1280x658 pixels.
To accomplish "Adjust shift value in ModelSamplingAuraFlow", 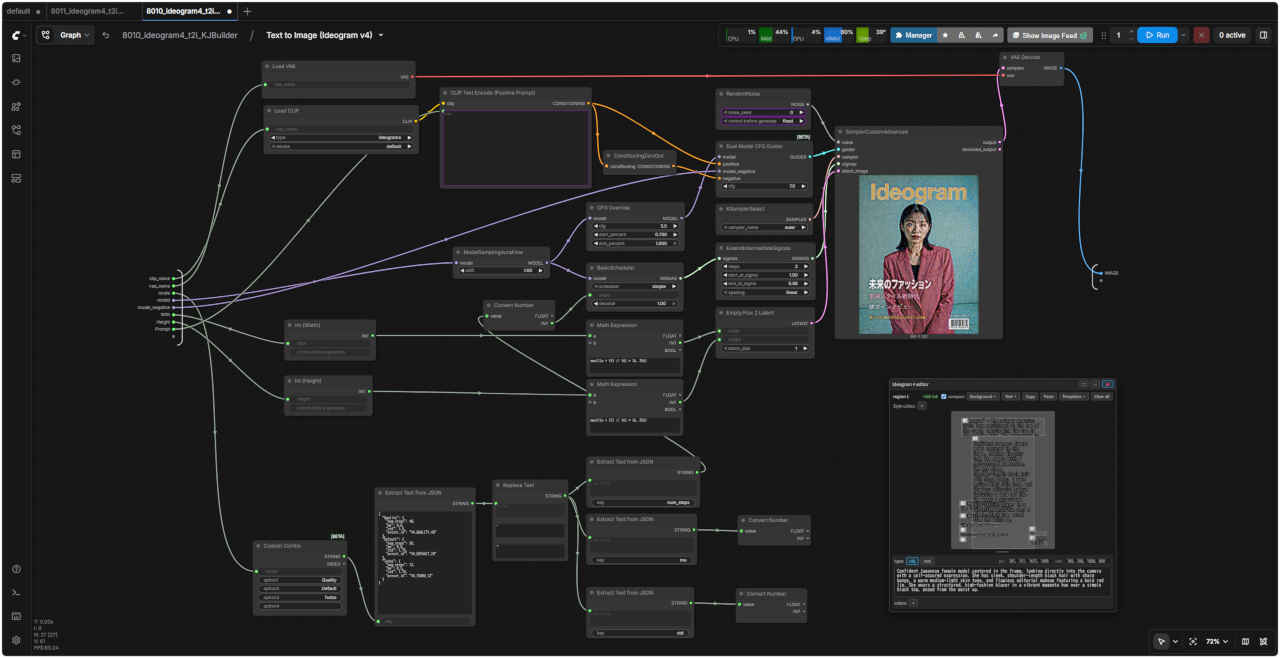I will click(x=502, y=270).
